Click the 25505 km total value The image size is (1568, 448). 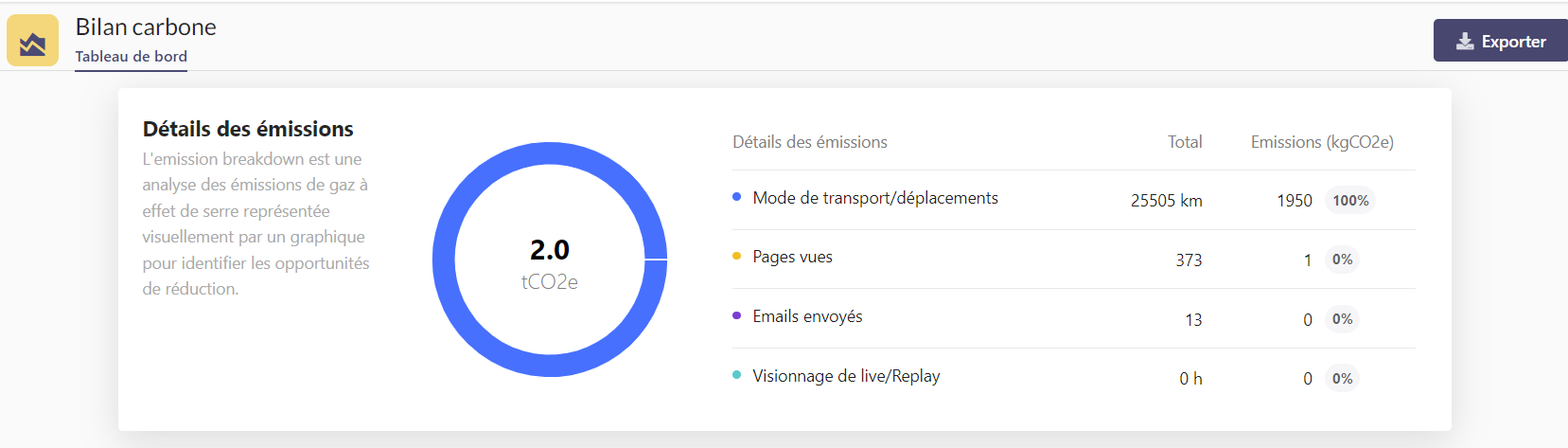[1166, 201]
